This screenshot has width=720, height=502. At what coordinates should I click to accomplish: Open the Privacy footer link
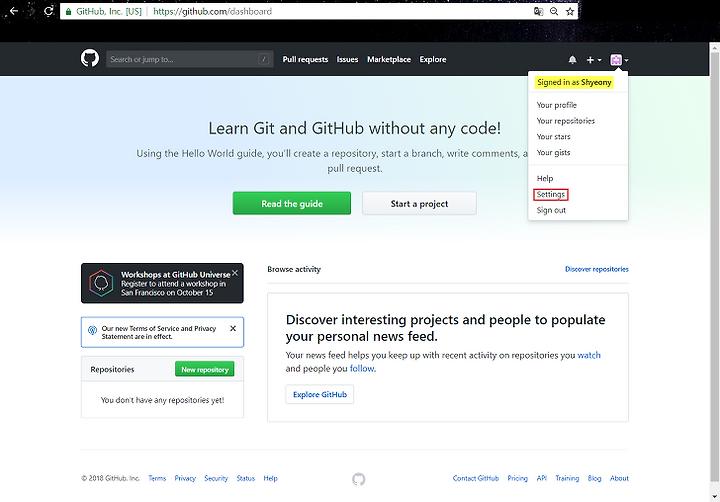pyautogui.click(x=185, y=478)
